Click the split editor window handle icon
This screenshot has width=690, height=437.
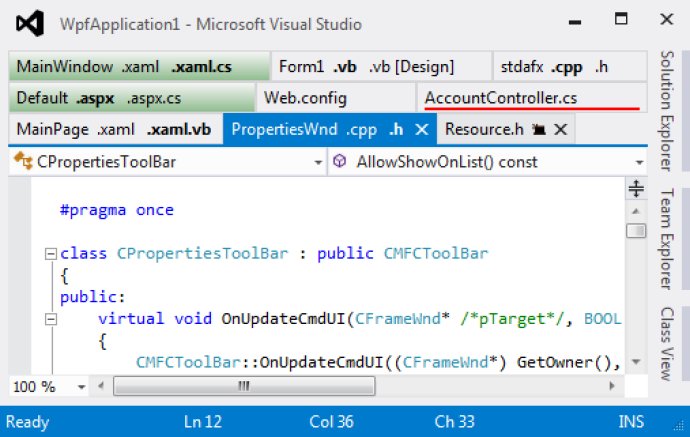click(636, 189)
